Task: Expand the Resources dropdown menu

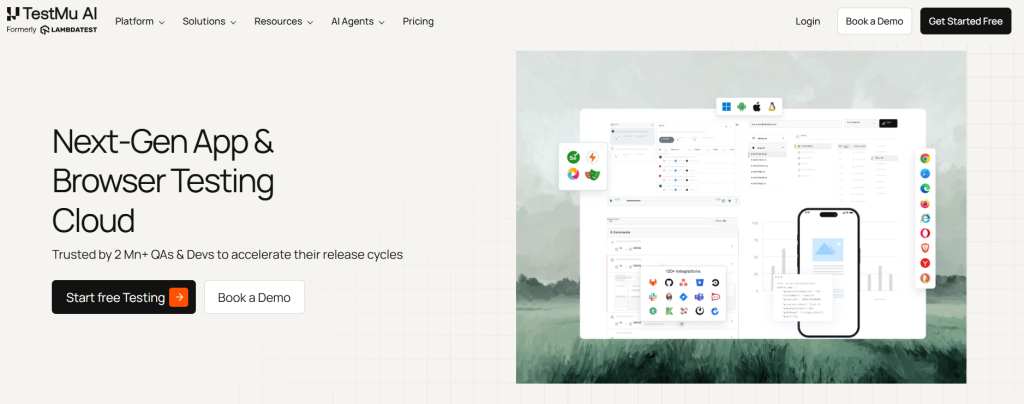Action: coord(283,21)
